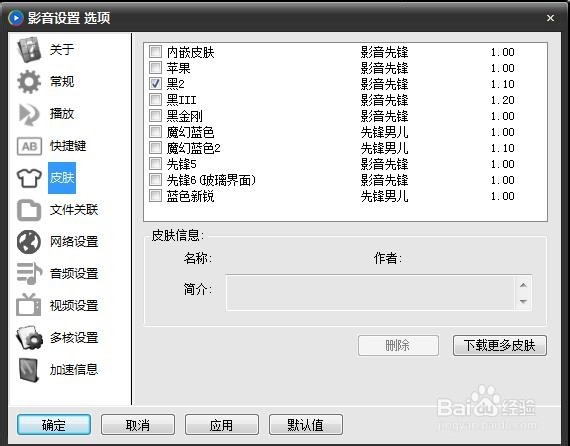
Task: Uncheck the 黑2 skin checkbox
Action: pos(156,84)
